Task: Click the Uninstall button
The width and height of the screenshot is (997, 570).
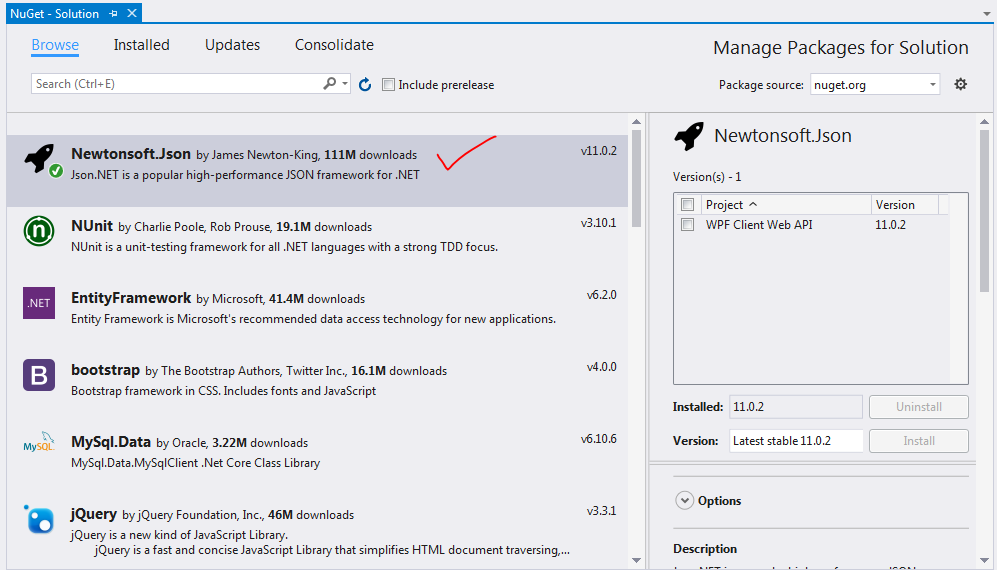Action: (919, 407)
